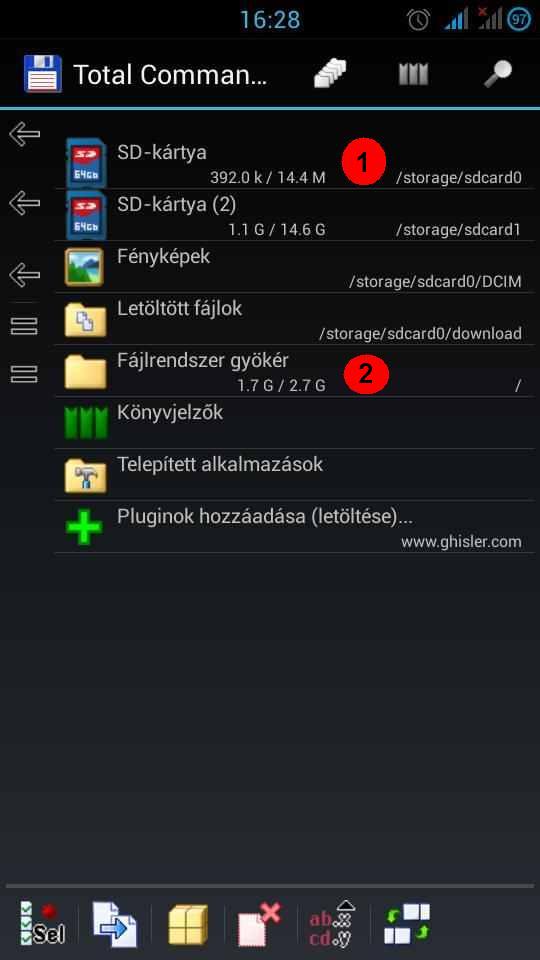Open SD-kártya at /storage/sdcard0
The width and height of the screenshot is (540, 960).
pyautogui.click(x=294, y=163)
